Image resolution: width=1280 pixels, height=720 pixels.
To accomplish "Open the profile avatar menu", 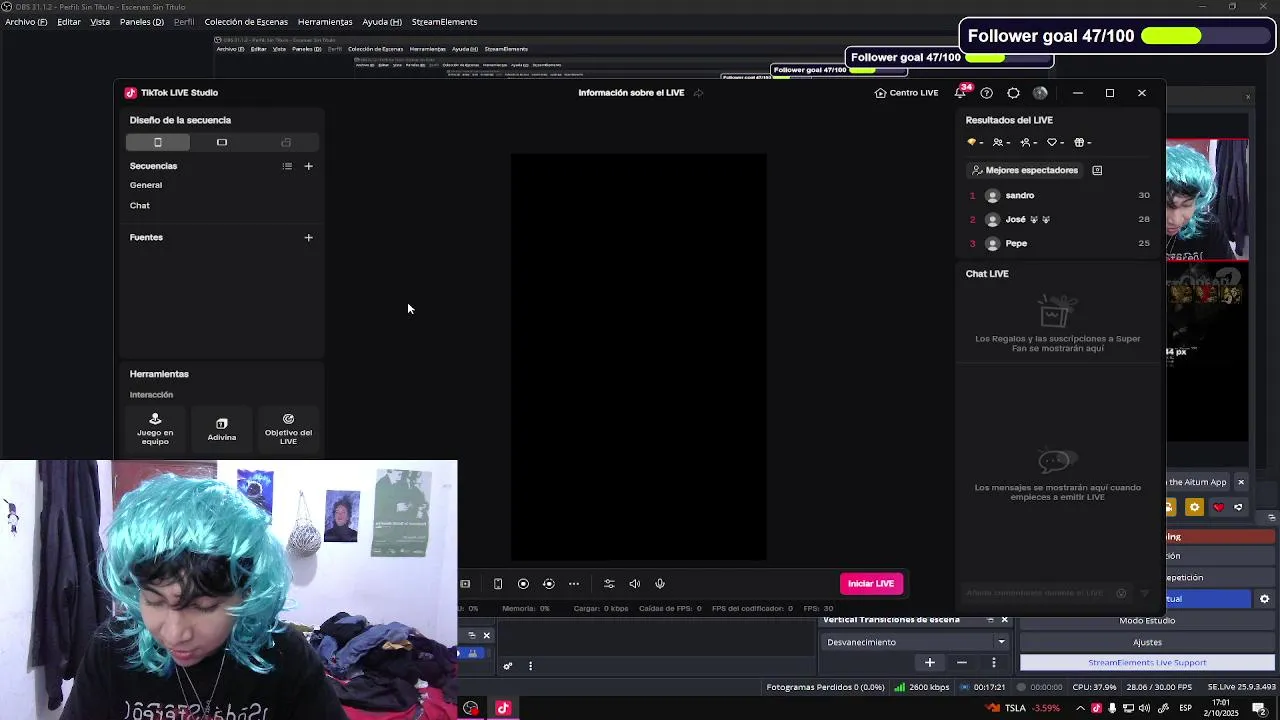I will (x=1040, y=93).
